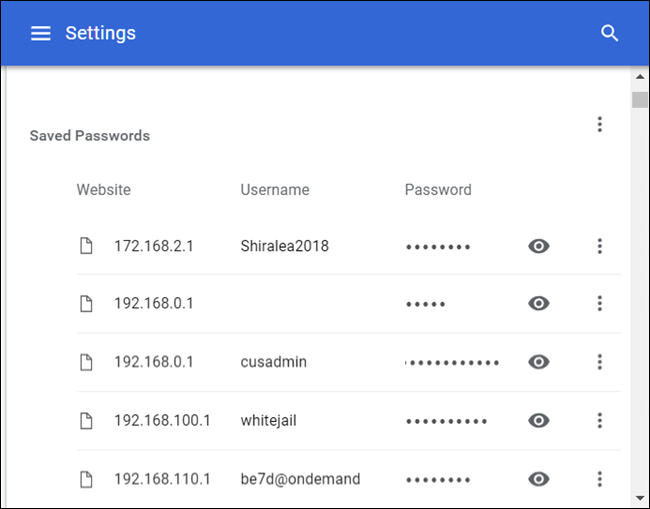Click the scrollbar down arrow

640,497
